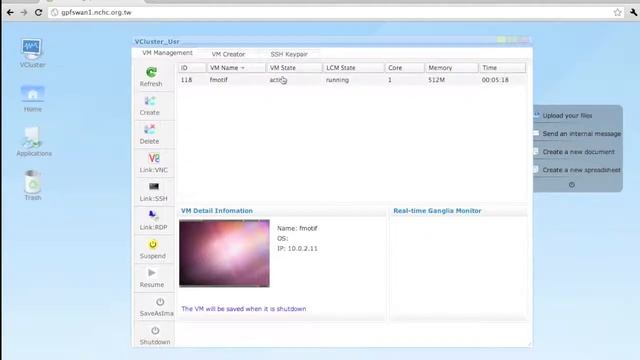Start Link:RDP remote desktop
The width and height of the screenshot is (640, 360).
[153, 220]
